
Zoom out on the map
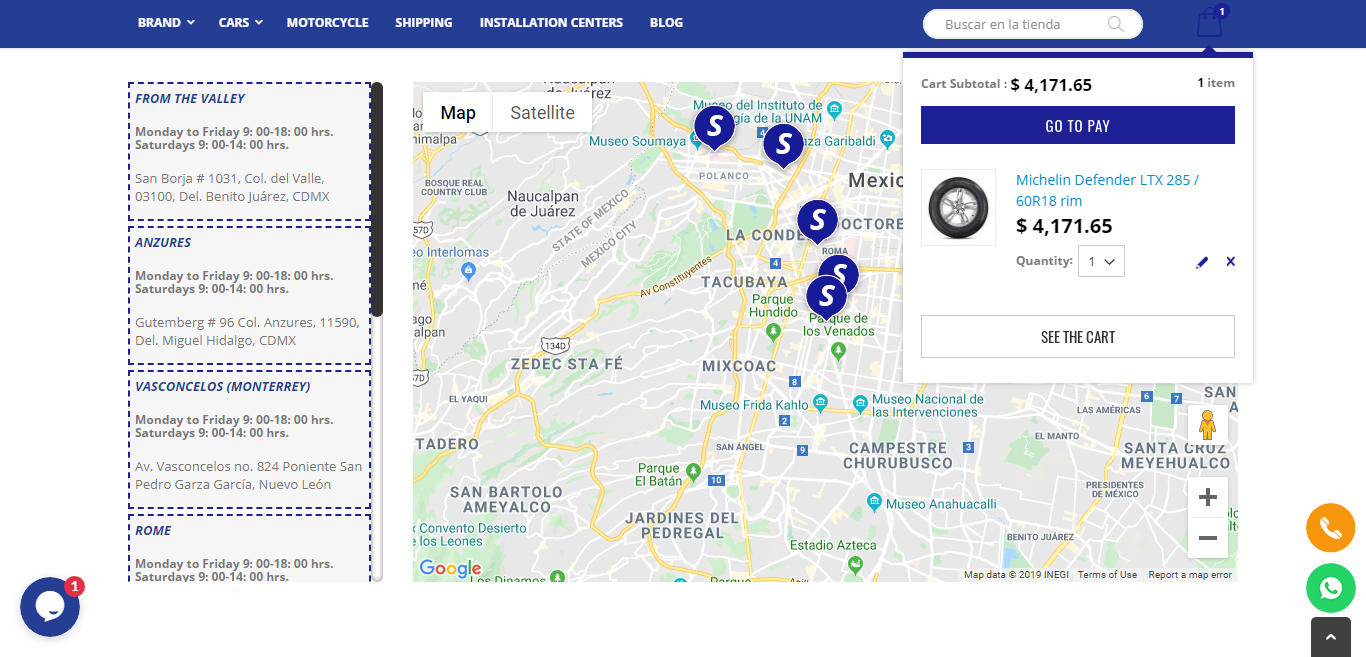(x=1207, y=538)
